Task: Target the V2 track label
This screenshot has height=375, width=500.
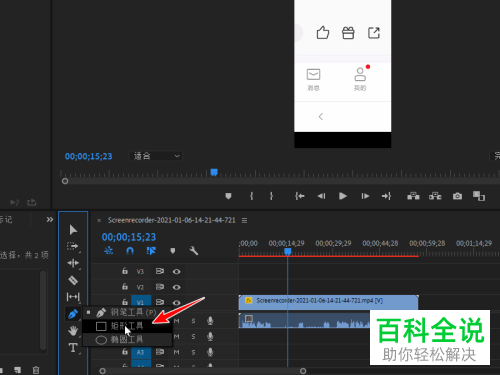Action: point(140,287)
